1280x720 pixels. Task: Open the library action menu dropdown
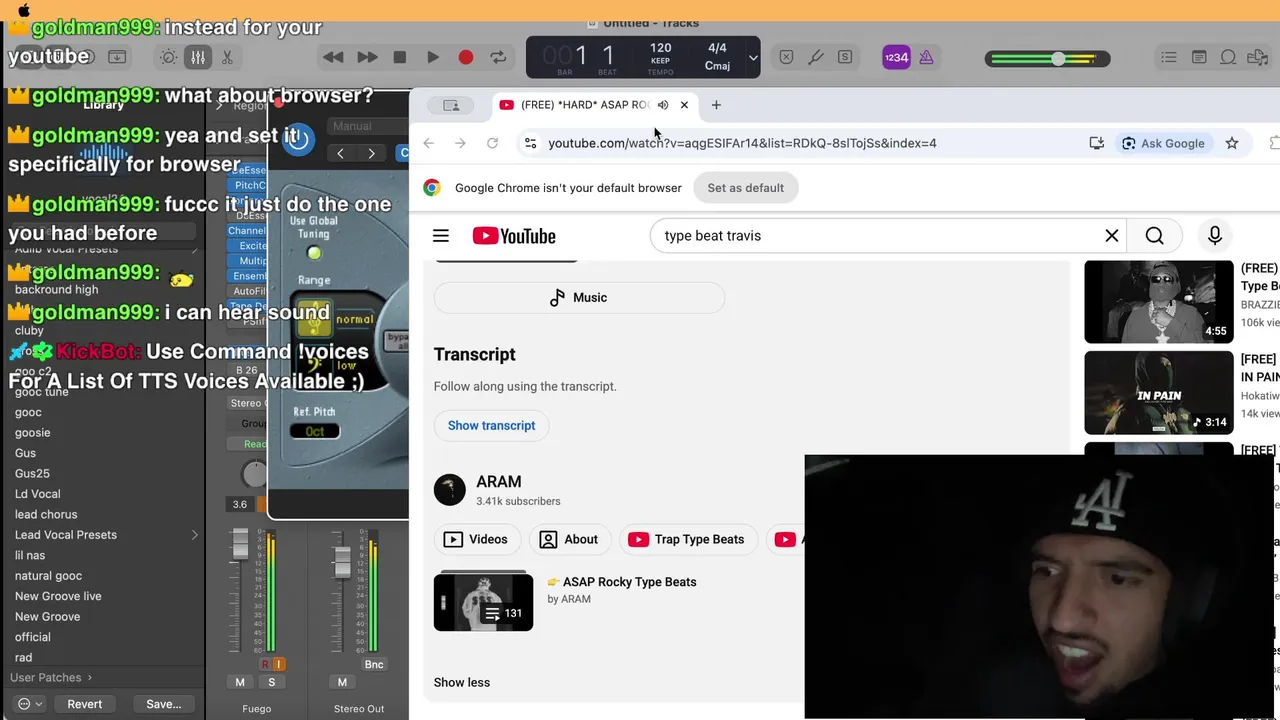tap(30, 704)
